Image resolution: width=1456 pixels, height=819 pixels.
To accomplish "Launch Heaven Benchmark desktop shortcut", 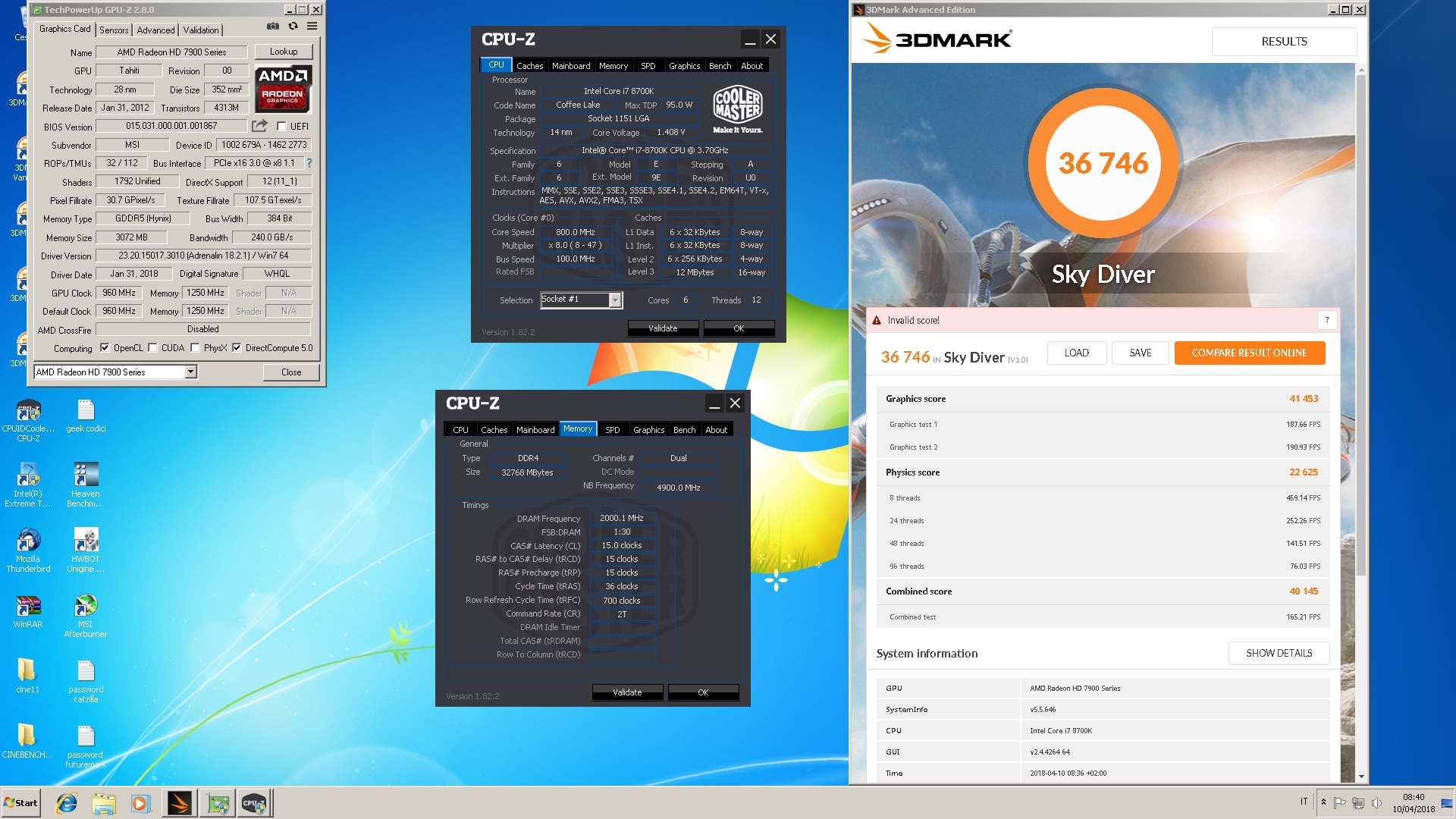I will [86, 486].
